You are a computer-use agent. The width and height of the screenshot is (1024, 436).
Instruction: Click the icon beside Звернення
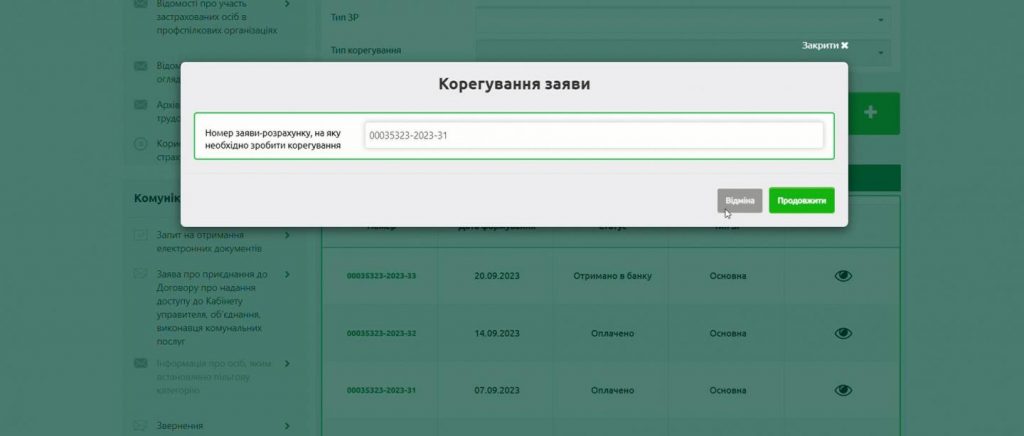point(141,426)
